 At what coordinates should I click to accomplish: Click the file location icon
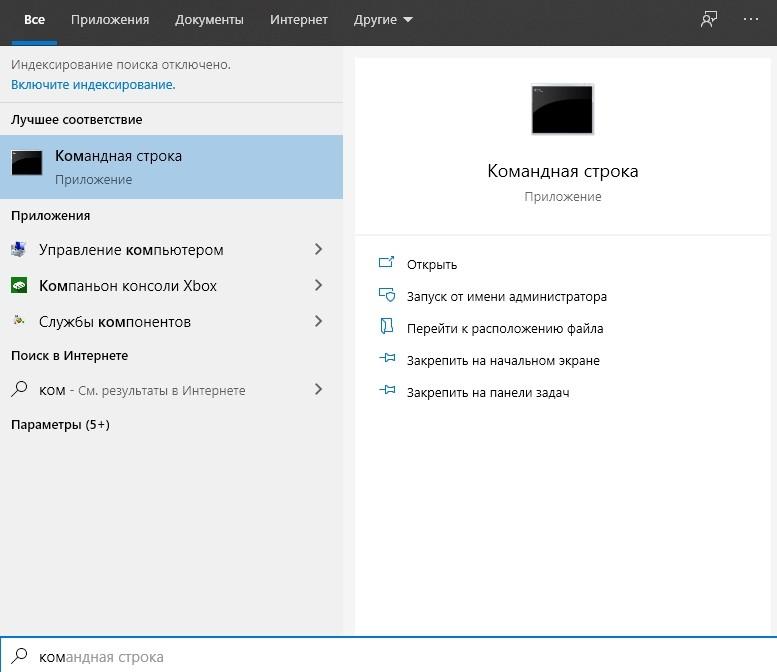(387, 327)
